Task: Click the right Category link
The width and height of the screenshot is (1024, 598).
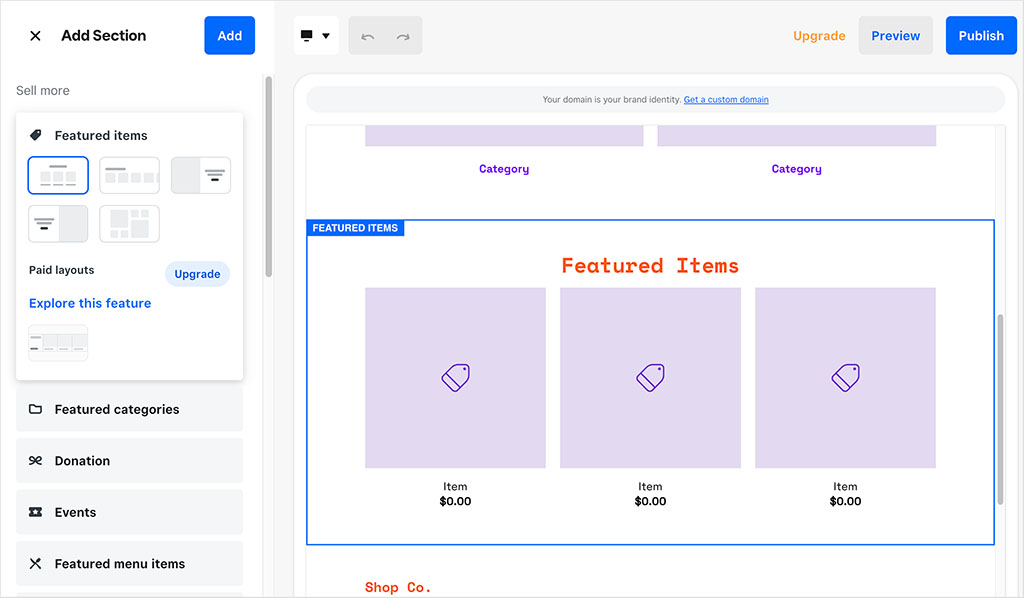Action: [x=797, y=169]
